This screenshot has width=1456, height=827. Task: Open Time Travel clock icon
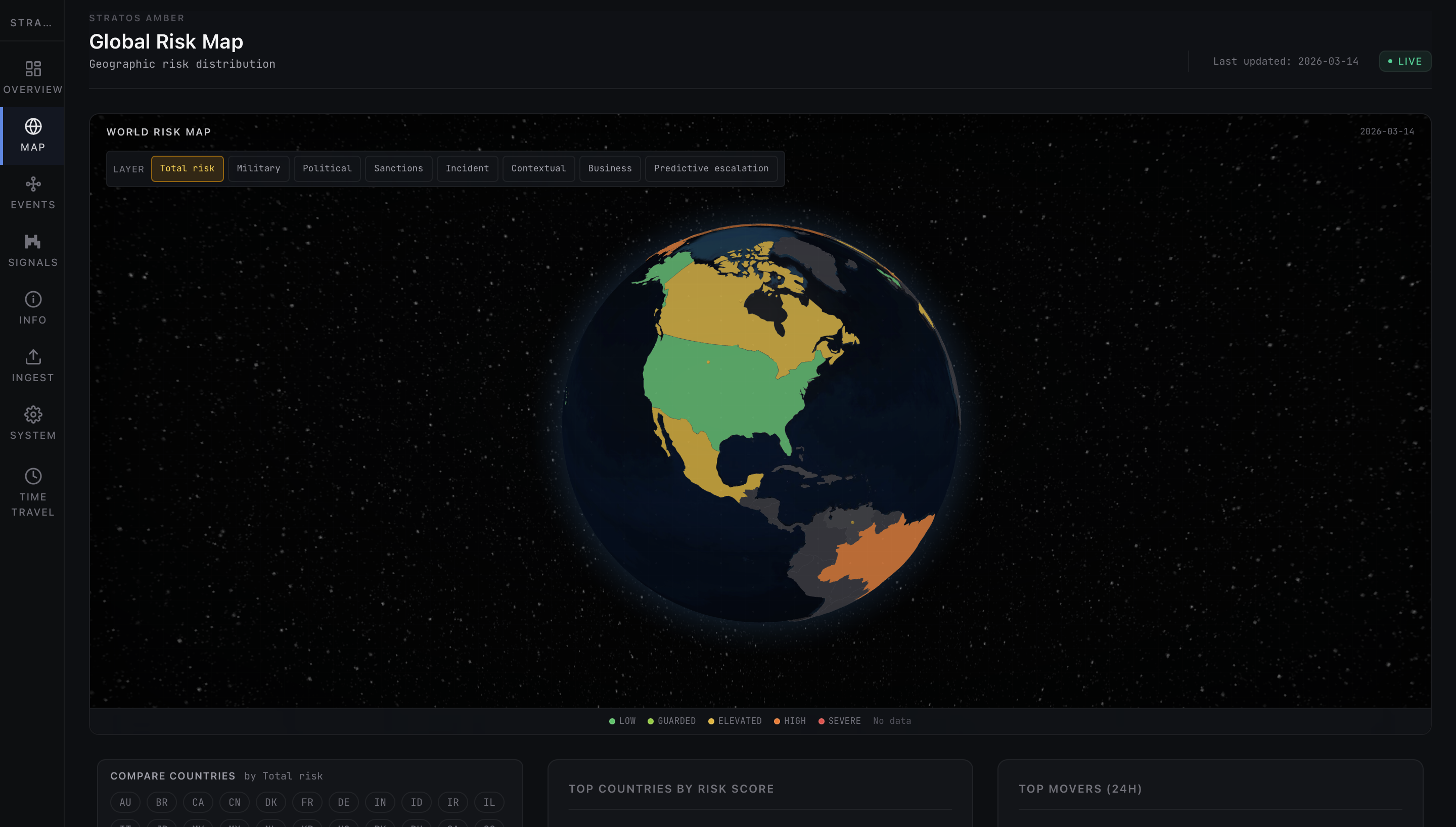click(33, 476)
